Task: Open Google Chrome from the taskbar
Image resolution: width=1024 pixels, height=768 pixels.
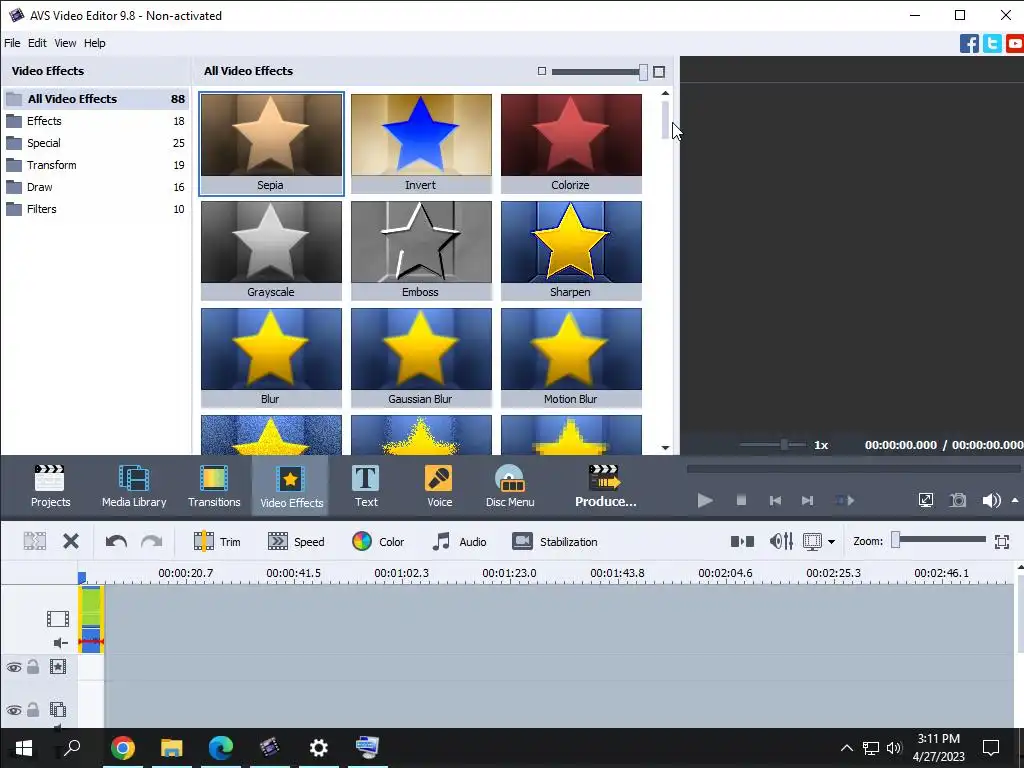Action: (122, 747)
